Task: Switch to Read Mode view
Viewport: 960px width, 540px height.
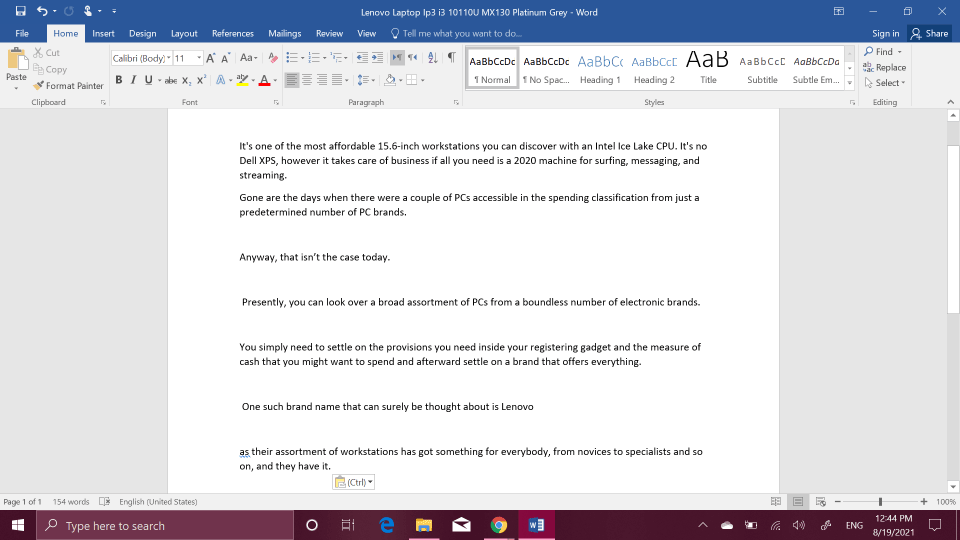Action: pos(776,501)
